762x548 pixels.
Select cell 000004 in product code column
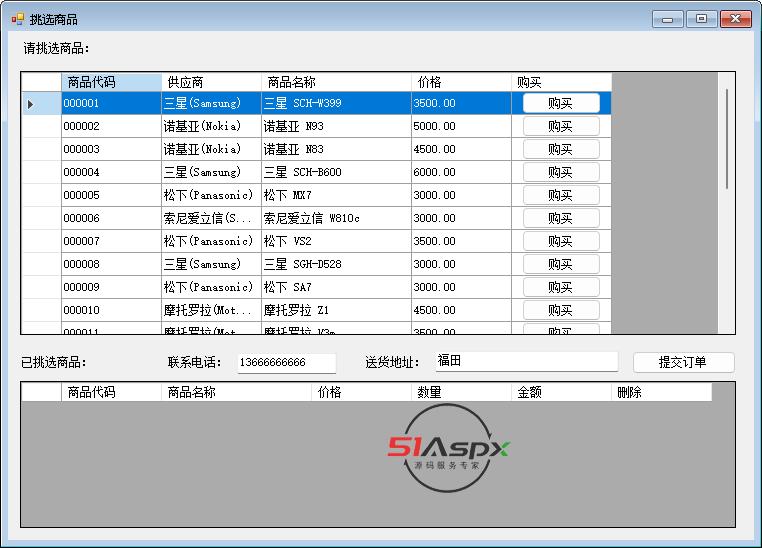(111, 172)
